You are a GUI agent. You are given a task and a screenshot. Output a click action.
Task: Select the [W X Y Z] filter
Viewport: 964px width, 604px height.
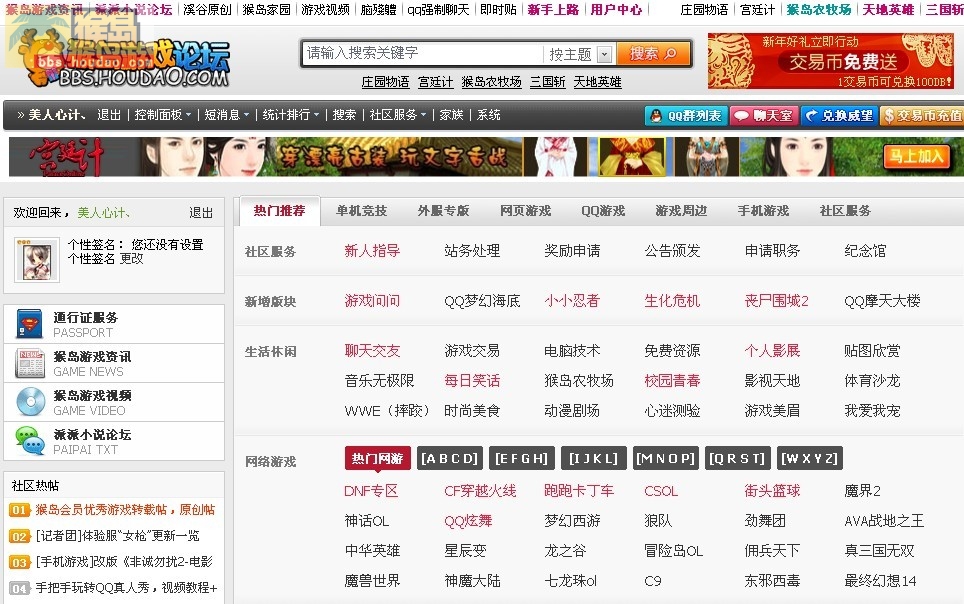[x=810, y=458]
